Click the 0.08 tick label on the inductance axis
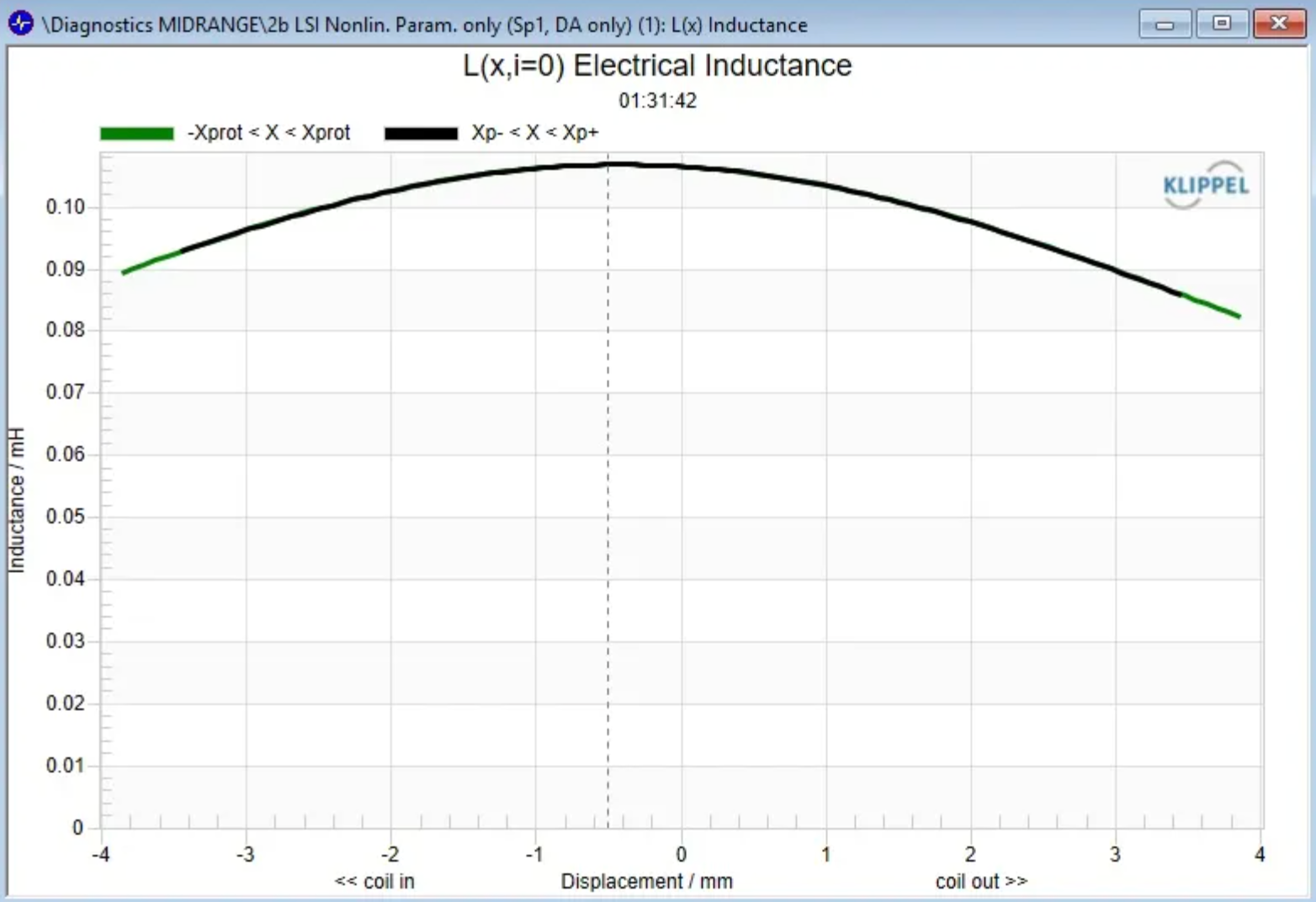The height and width of the screenshot is (902, 1316). (66, 330)
